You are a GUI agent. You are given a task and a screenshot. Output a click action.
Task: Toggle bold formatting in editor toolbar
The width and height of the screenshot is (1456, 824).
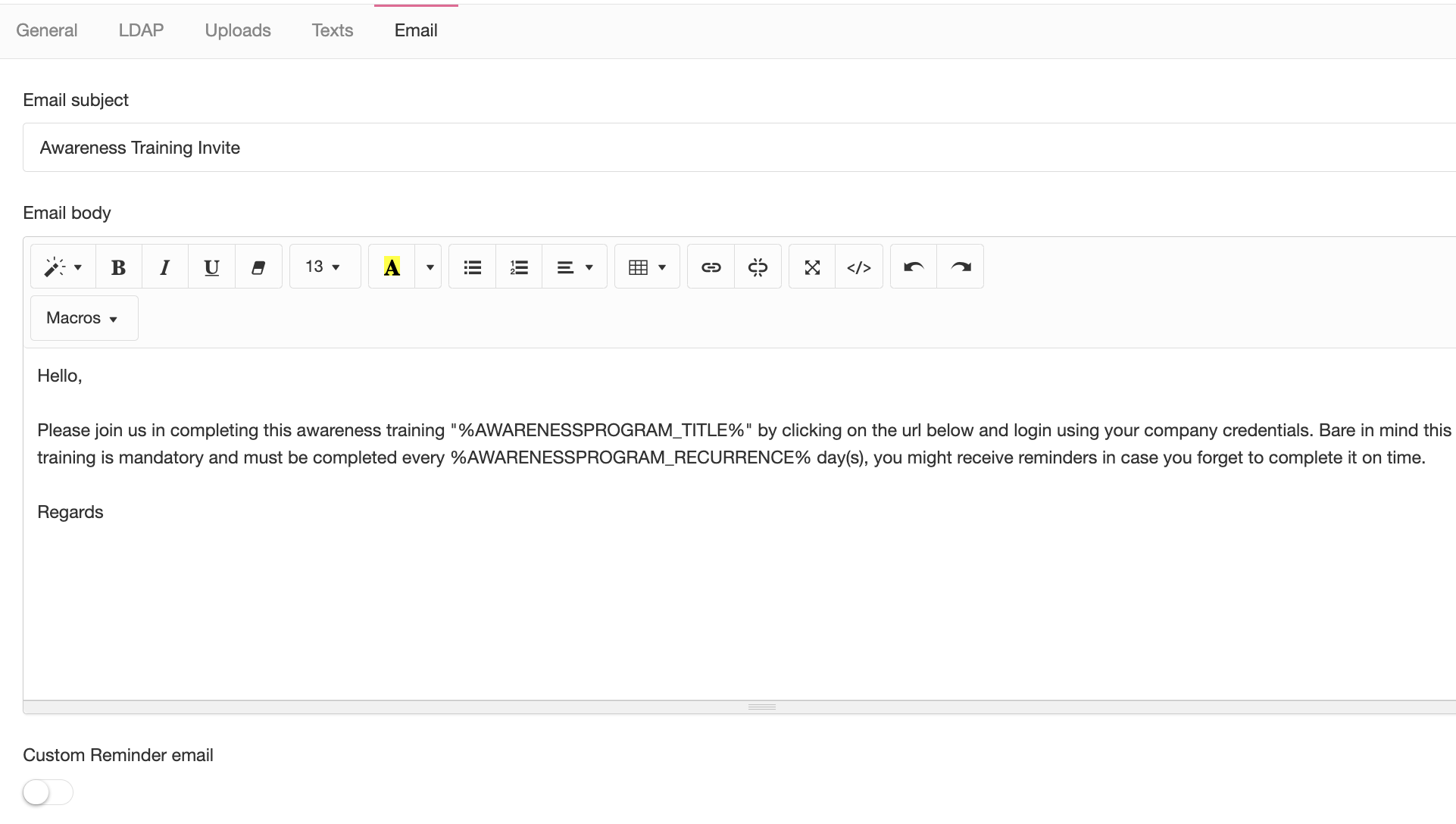click(118, 267)
